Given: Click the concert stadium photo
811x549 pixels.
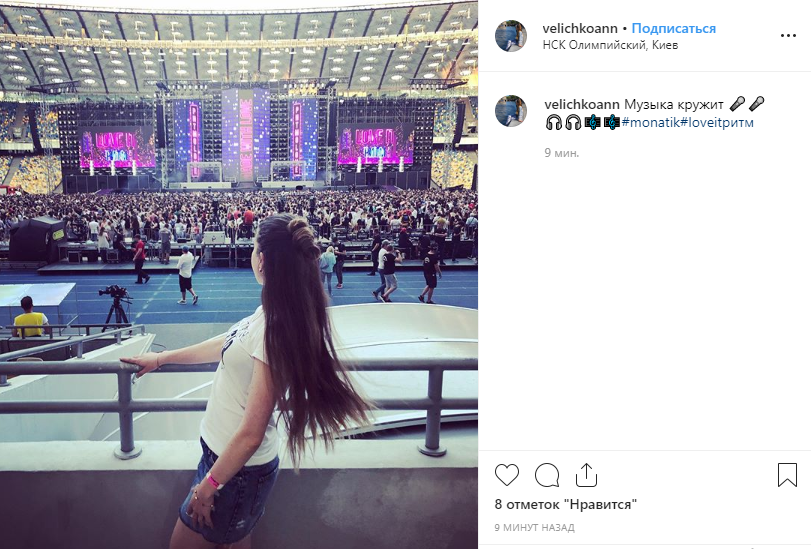Looking at the screenshot, I should (x=239, y=274).
